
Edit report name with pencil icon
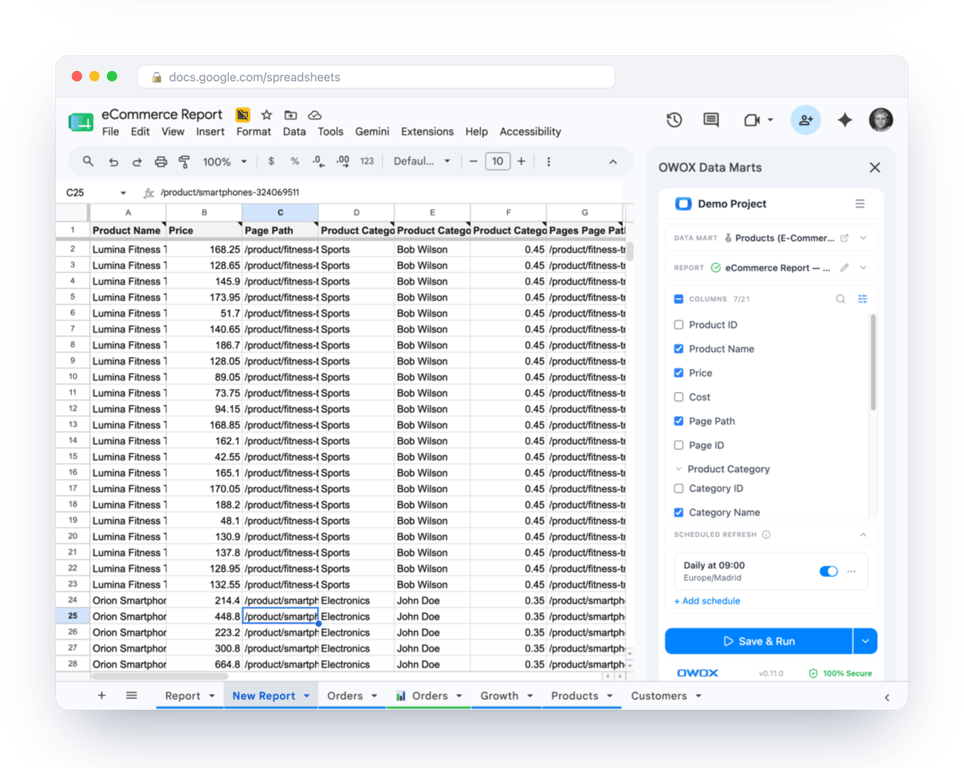click(845, 267)
